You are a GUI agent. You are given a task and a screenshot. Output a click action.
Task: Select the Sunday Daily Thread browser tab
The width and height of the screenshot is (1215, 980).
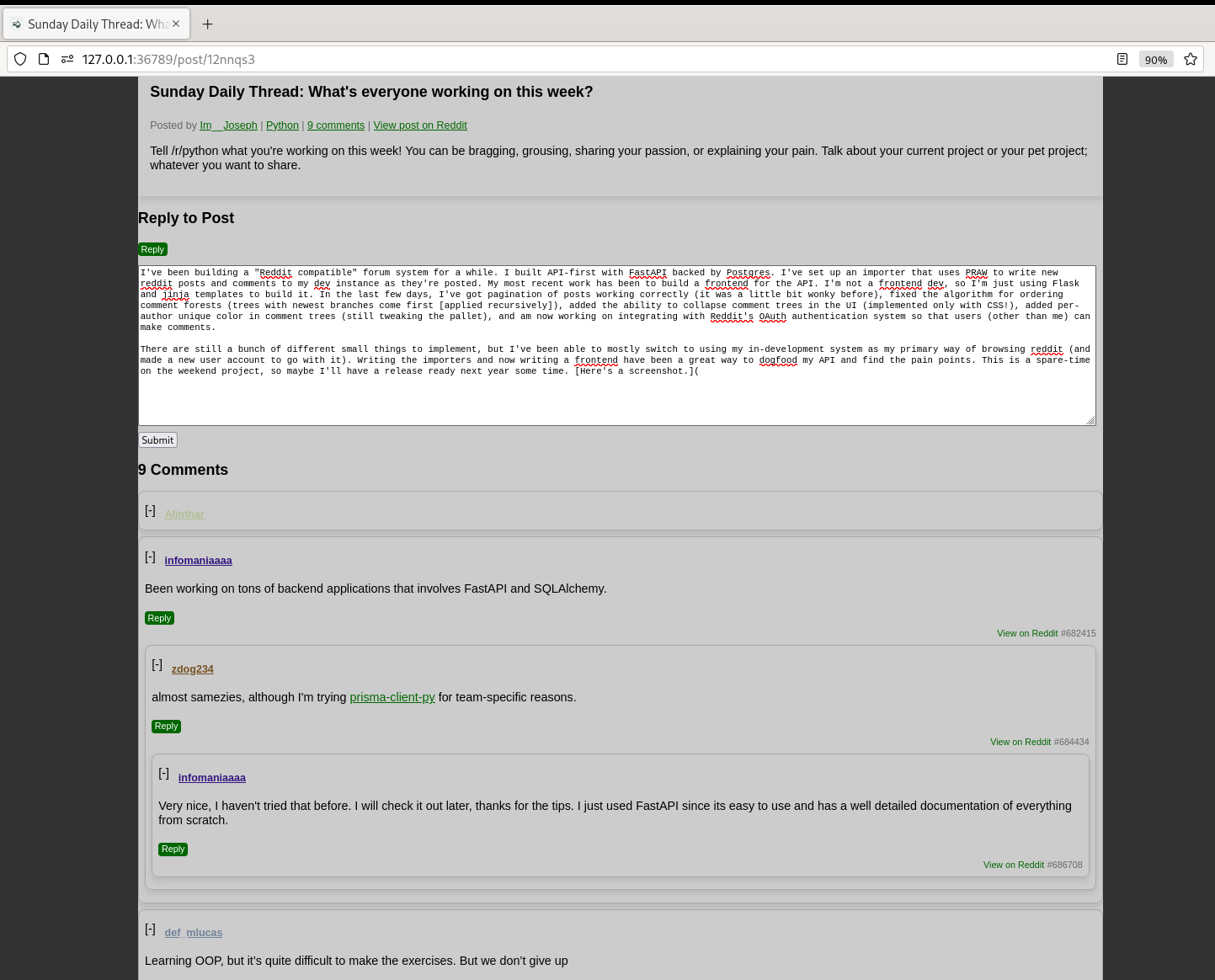tap(93, 24)
